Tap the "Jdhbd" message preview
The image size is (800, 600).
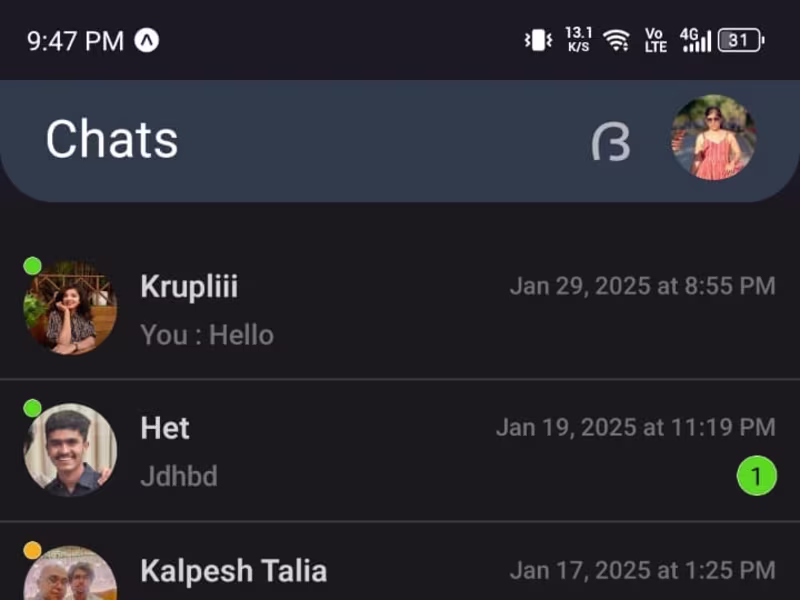click(179, 476)
